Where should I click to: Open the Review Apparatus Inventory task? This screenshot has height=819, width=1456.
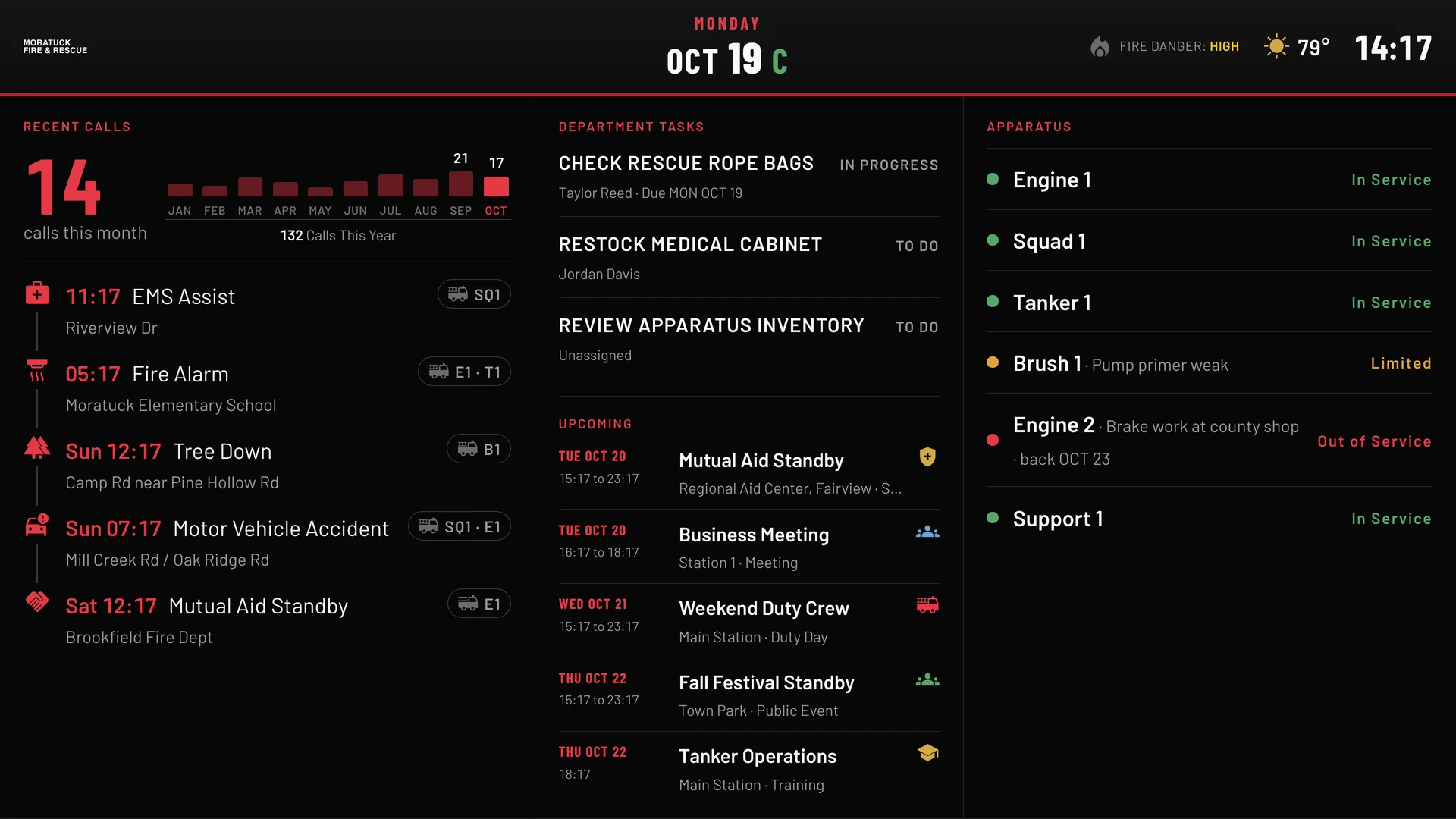(748, 339)
